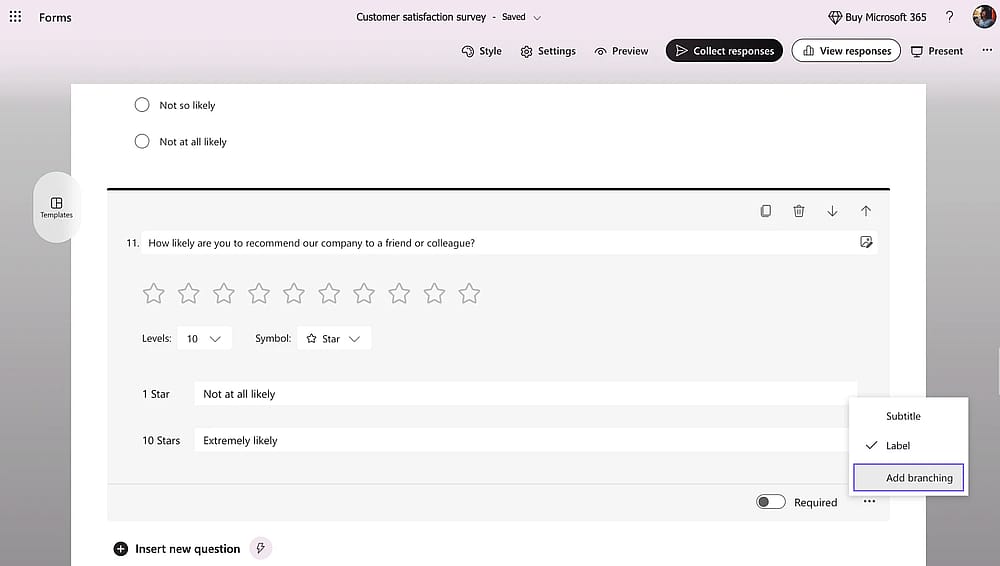Screen dimensions: 1000x566
Task: Expand the form title Saved dropdown chevron
Action: tap(537, 18)
